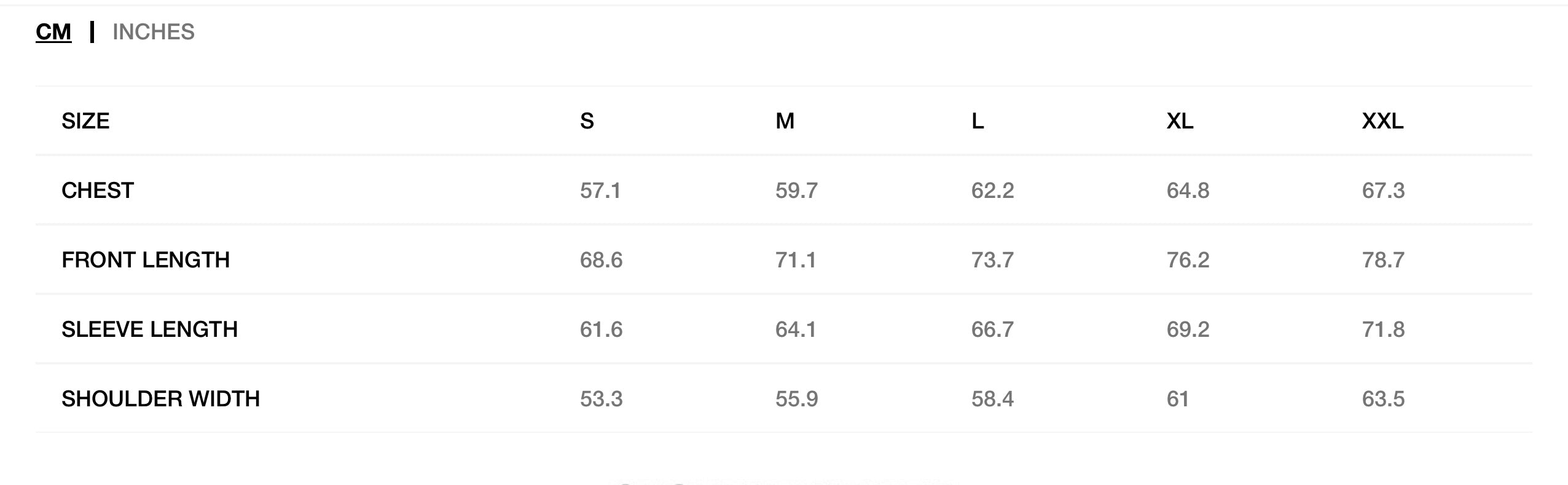Click the 71.8 sleeve length for XXL
Viewport: 1568px width, 485px height.
tap(1383, 329)
